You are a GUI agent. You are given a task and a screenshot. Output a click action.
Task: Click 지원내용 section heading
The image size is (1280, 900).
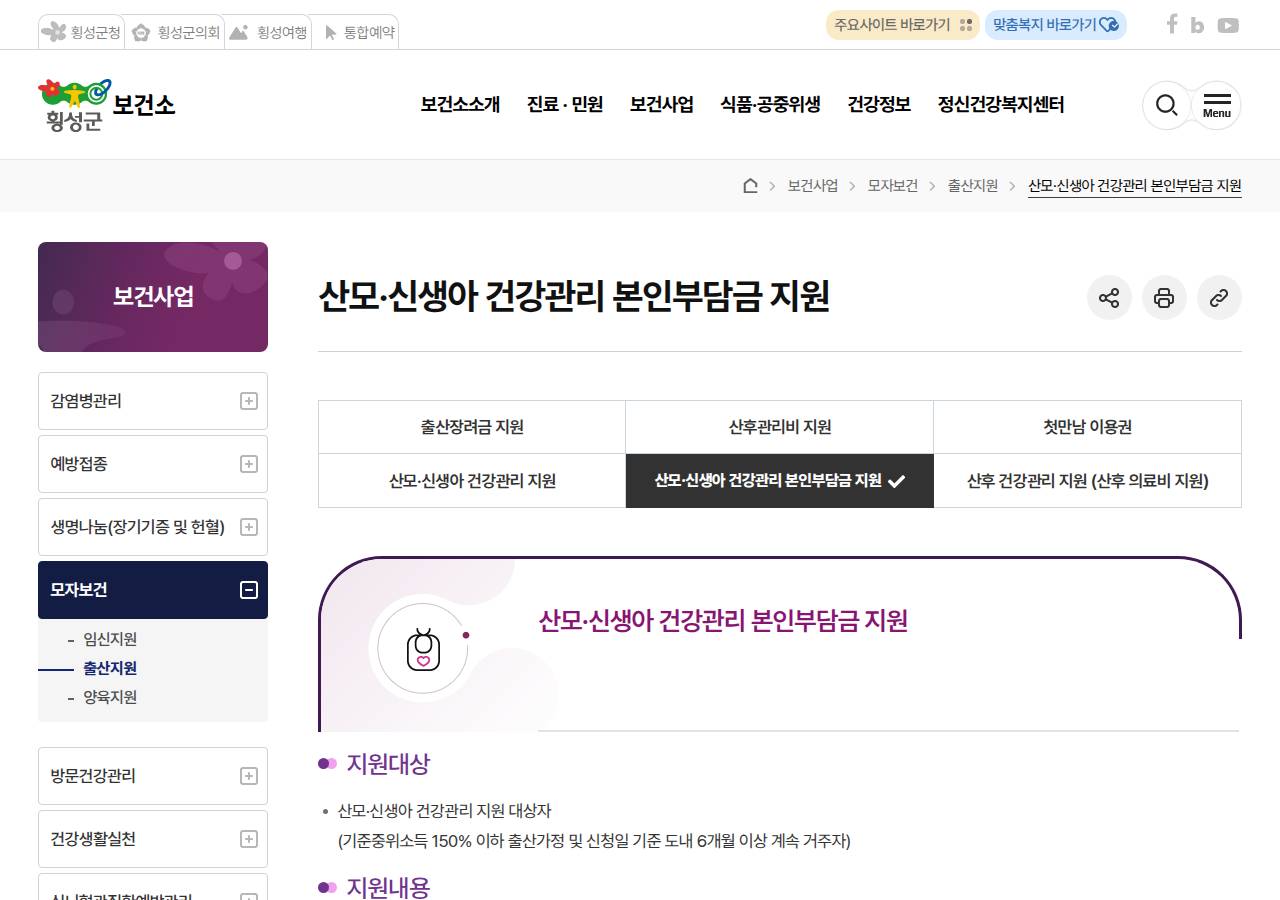click(x=388, y=887)
